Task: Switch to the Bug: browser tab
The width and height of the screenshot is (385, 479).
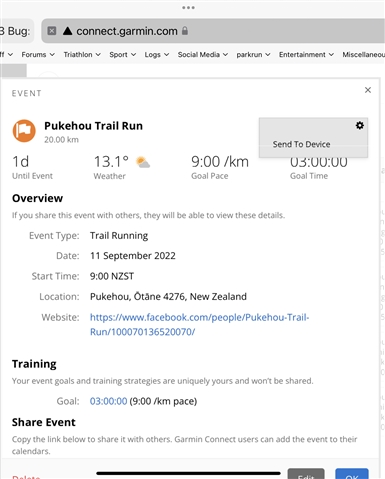Action: [x=16, y=31]
